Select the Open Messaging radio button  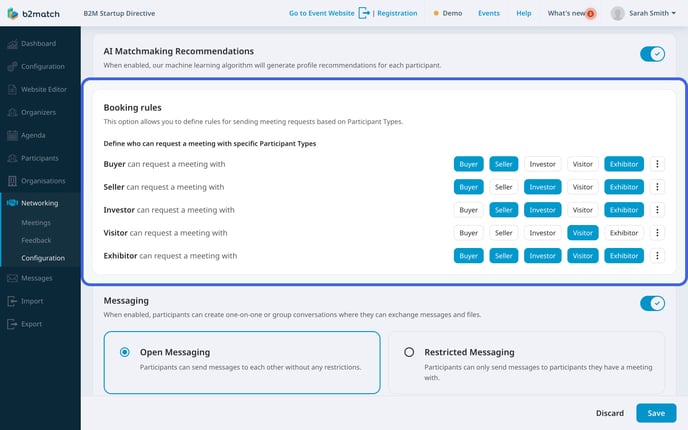125,352
